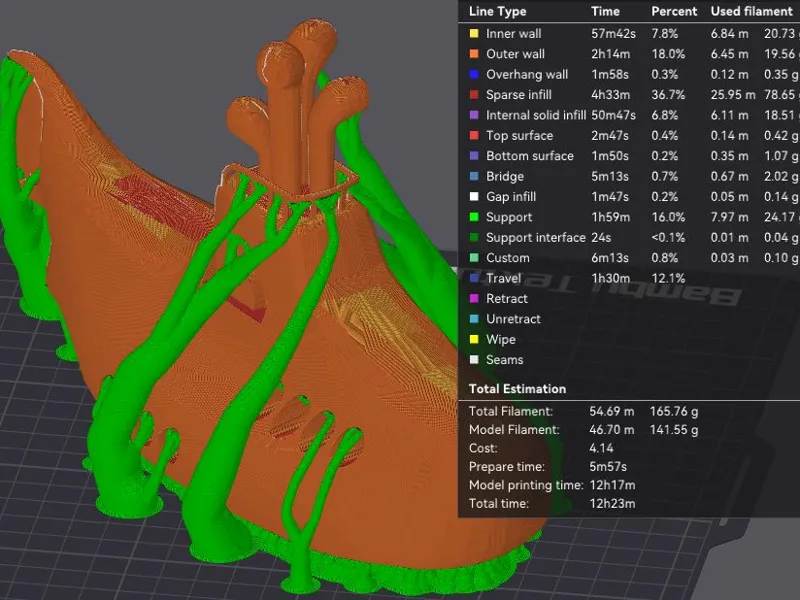Click Total Filament value 54.69 m

tap(612, 411)
